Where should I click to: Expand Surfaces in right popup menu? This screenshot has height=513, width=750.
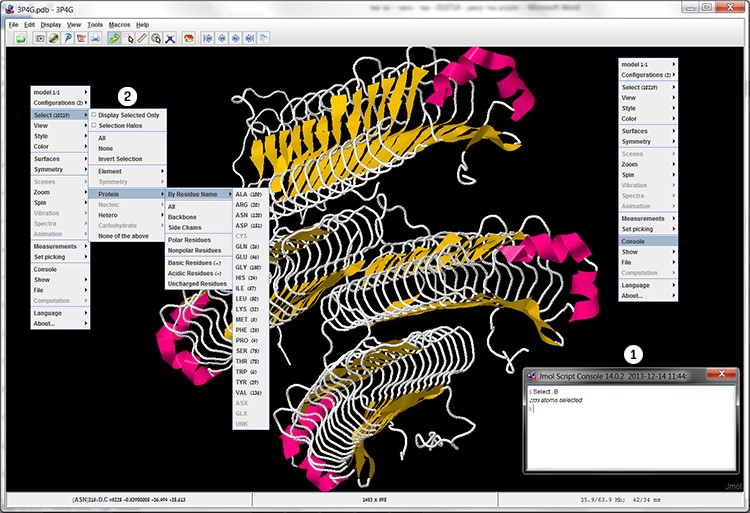648,131
